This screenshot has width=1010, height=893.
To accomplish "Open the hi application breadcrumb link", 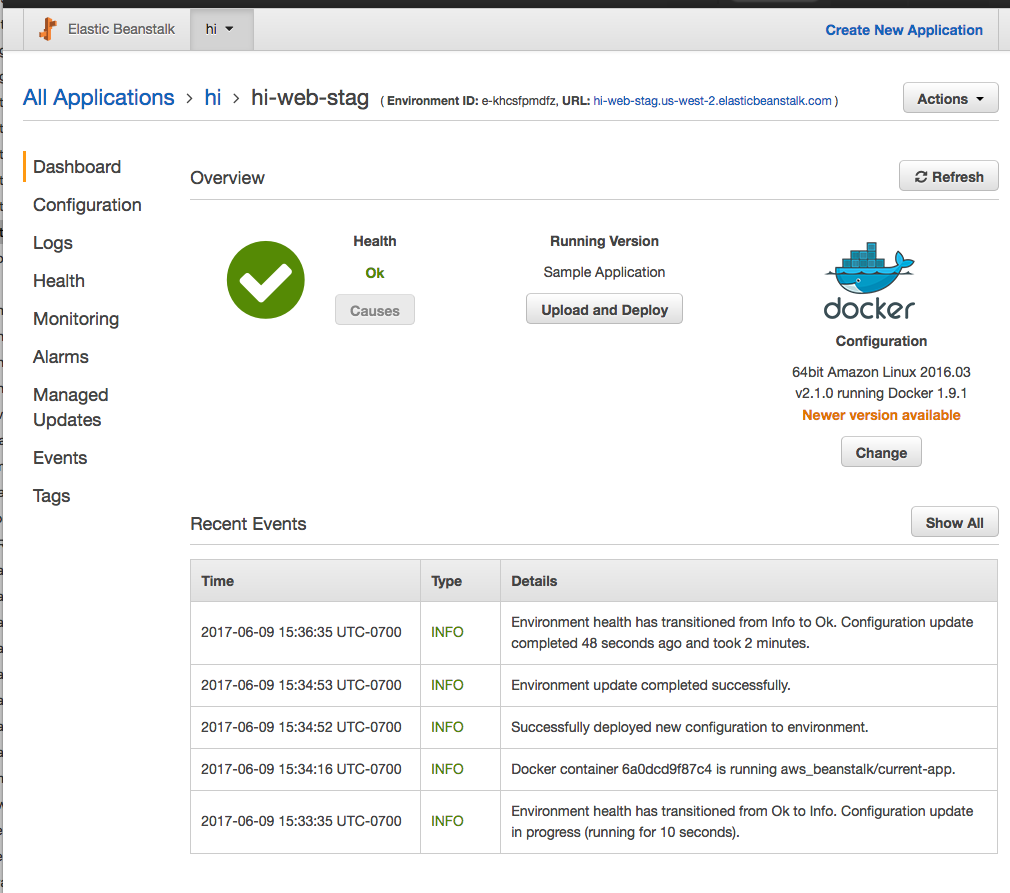I will pos(213,97).
